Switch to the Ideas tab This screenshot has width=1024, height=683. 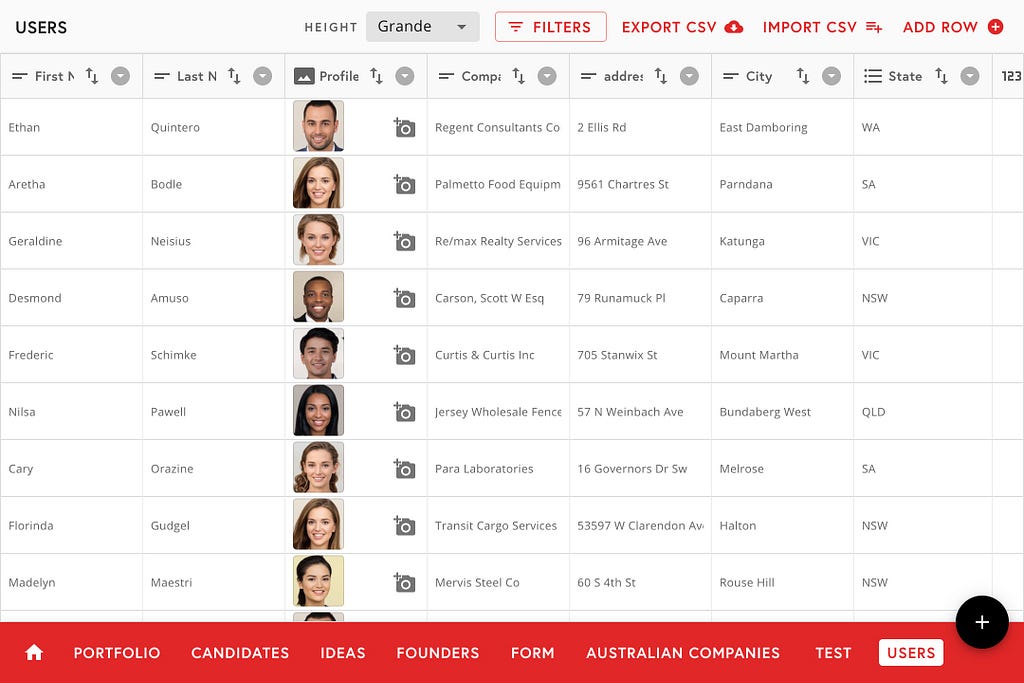click(x=343, y=653)
